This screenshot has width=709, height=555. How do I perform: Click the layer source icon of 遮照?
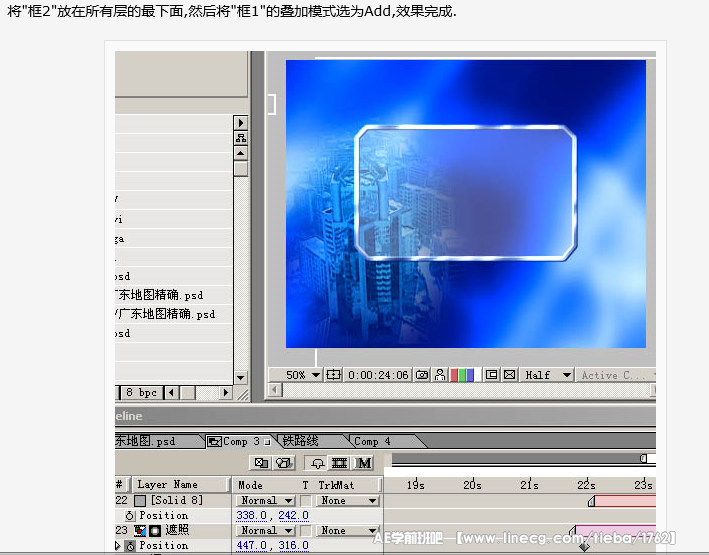[140, 531]
